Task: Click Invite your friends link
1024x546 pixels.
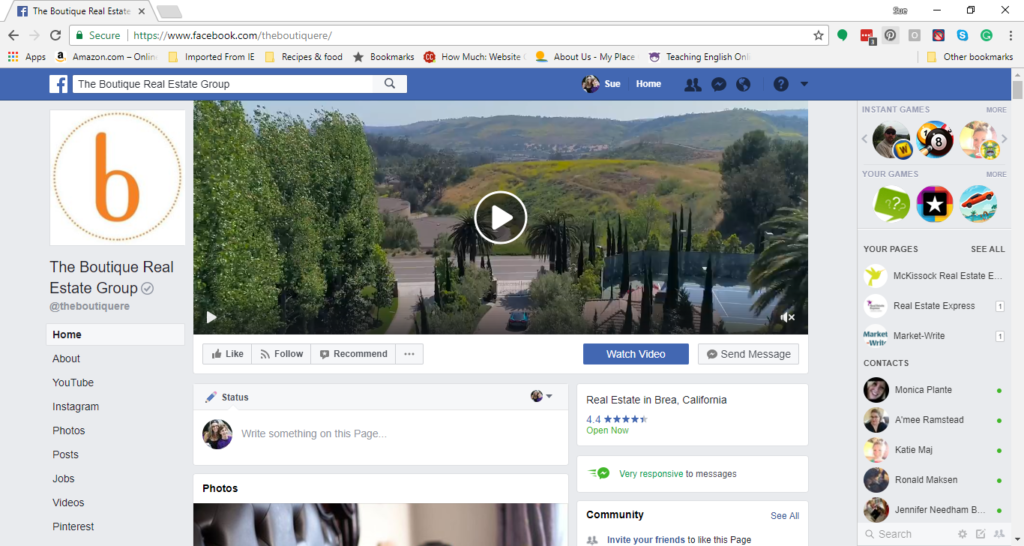Action: pos(646,540)
